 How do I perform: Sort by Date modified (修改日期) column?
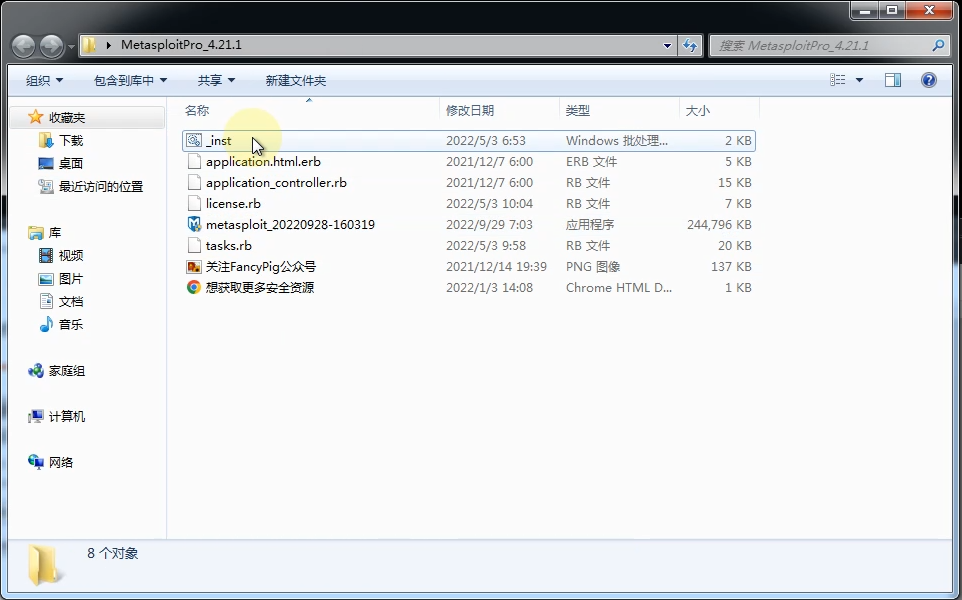click(x=470, y=110)
